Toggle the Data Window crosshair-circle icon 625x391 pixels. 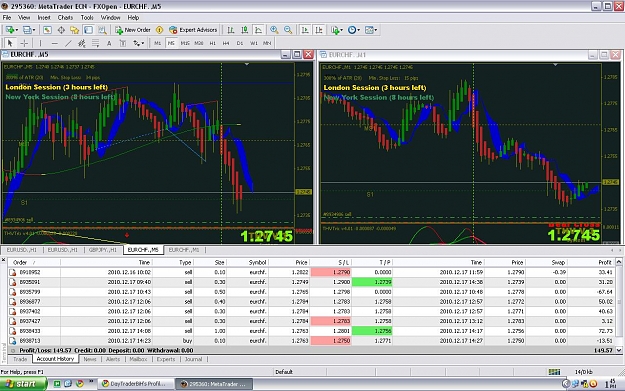point(61,30)
